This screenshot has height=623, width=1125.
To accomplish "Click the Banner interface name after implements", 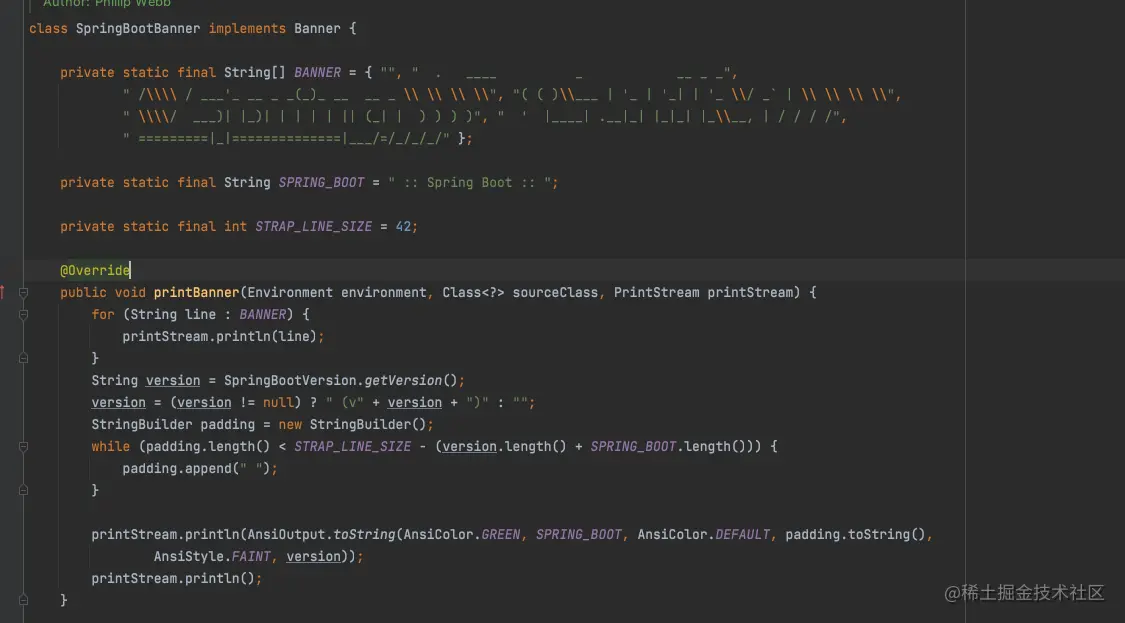I will coord(317,29).
